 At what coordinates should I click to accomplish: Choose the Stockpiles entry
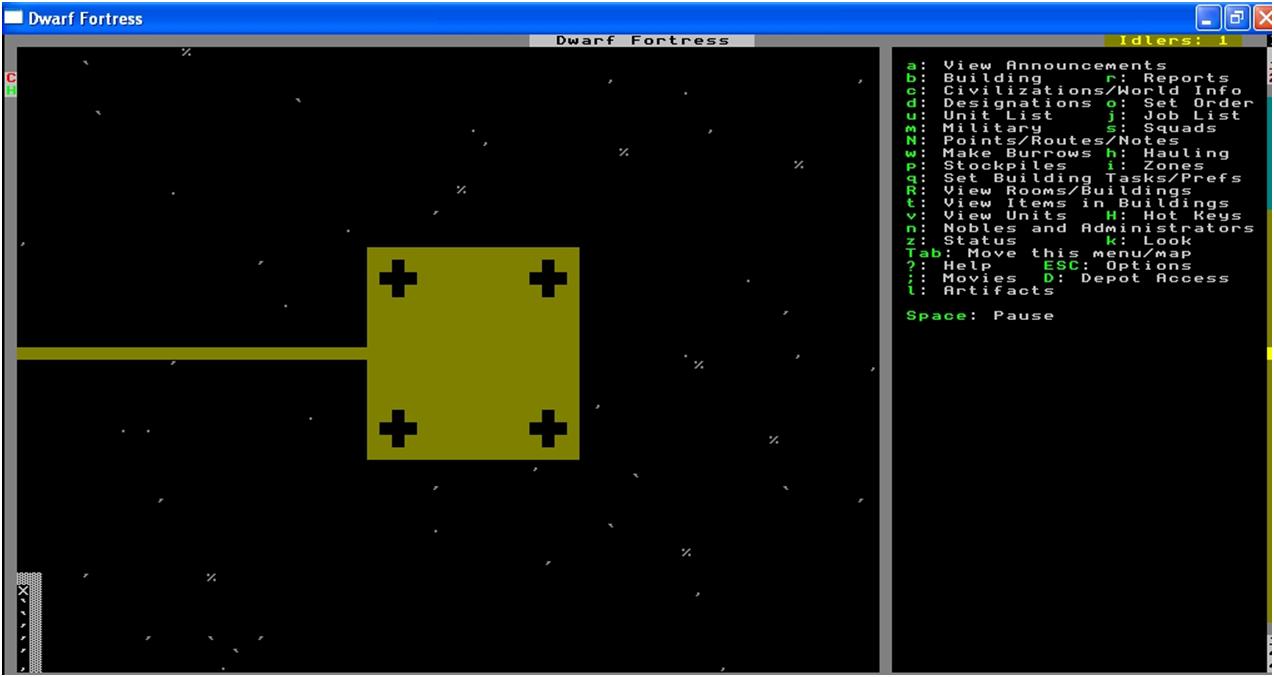986,166
